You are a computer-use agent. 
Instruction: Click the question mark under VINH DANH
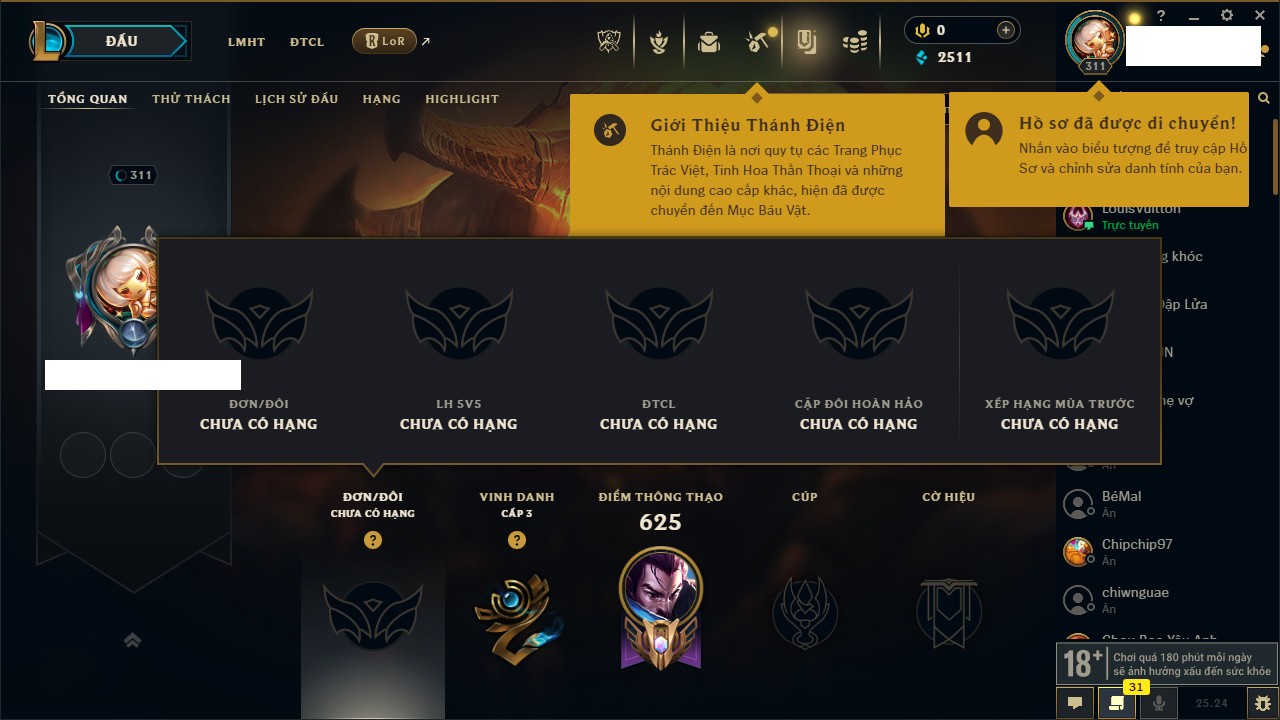pyautogui.click(x=517, y=540)
